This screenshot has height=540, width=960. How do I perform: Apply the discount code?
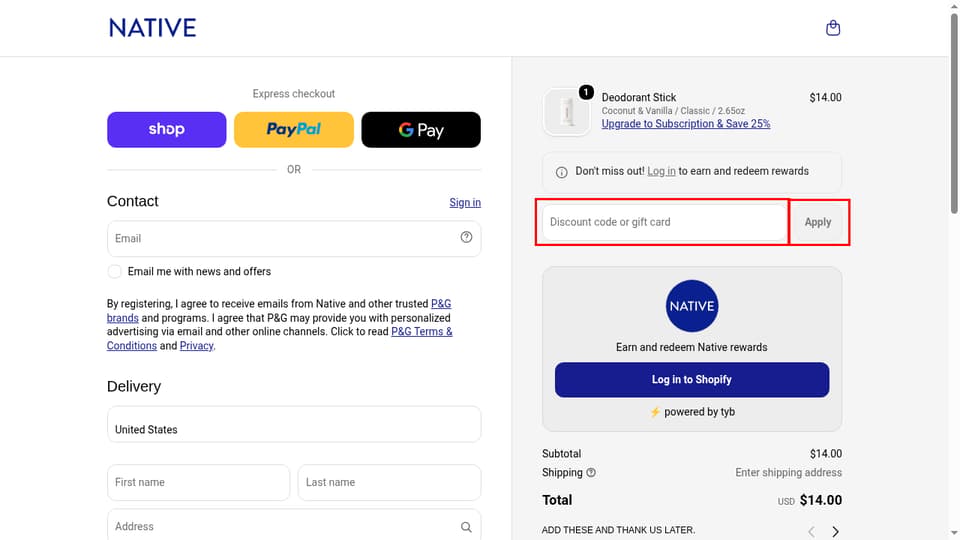point(818,222)
